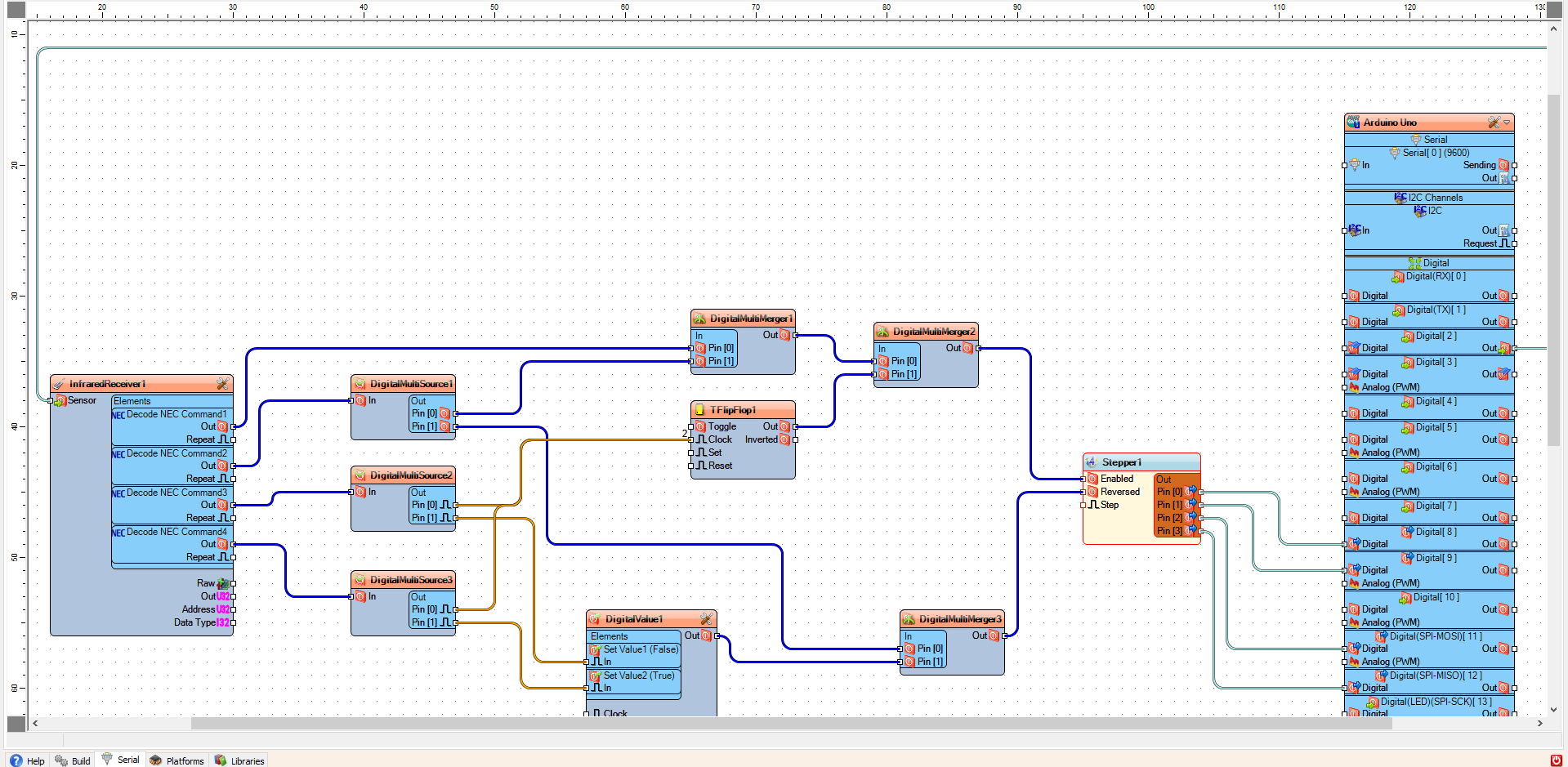Open the Platforms tab

[x=176, y=760]
